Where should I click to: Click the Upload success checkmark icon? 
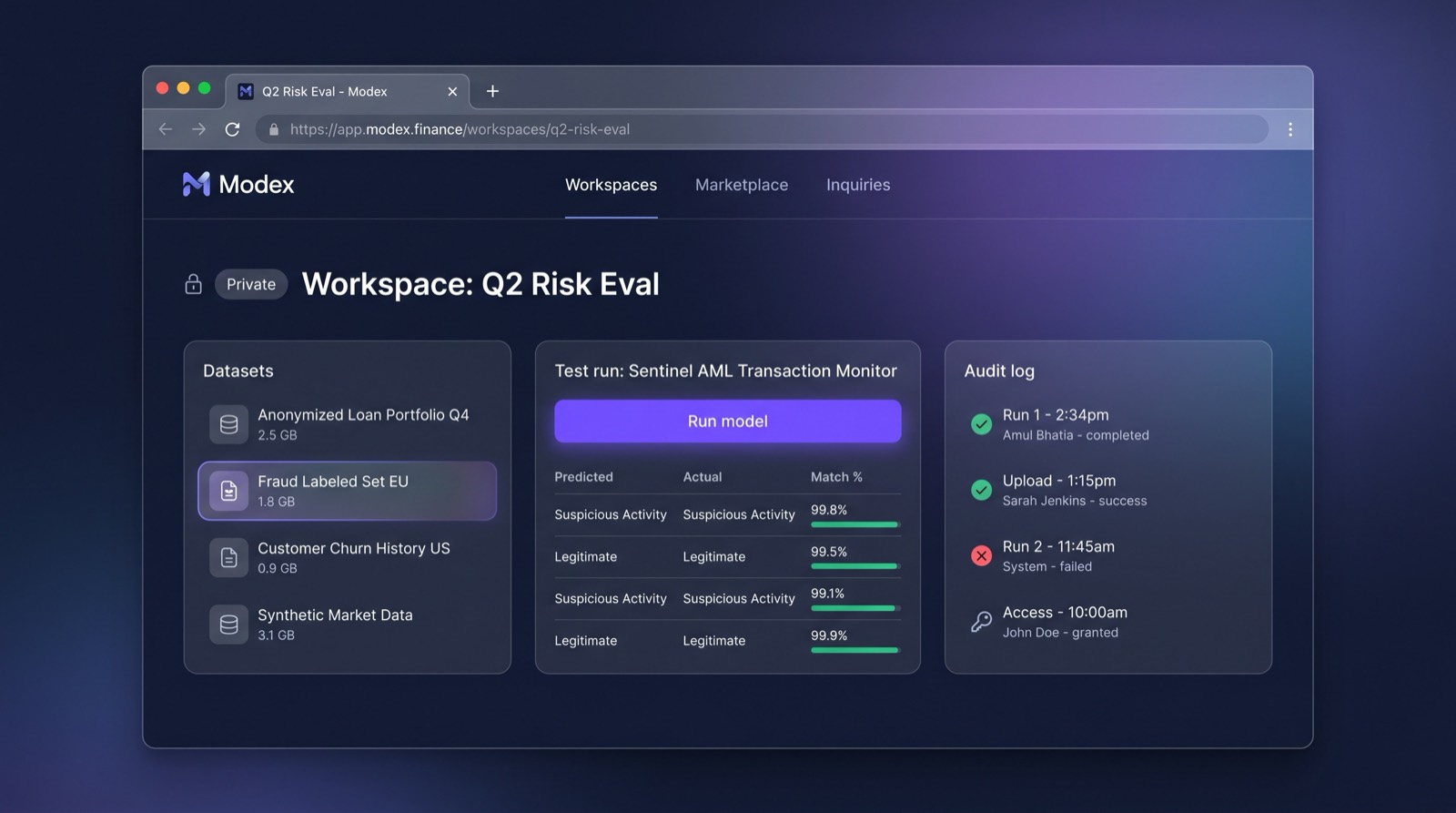tap(981, 490)
